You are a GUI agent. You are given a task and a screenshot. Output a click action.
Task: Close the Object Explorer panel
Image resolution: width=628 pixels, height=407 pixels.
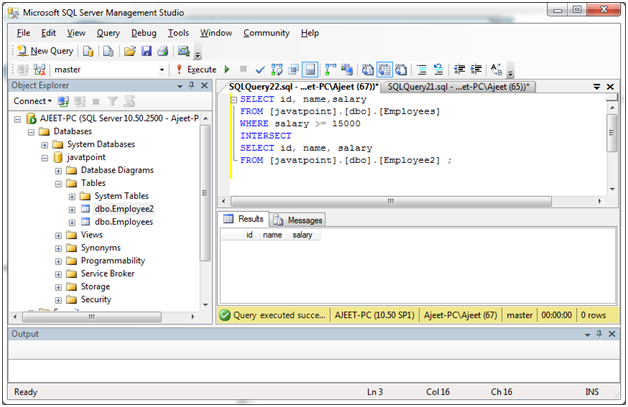[x=204, y=85]
